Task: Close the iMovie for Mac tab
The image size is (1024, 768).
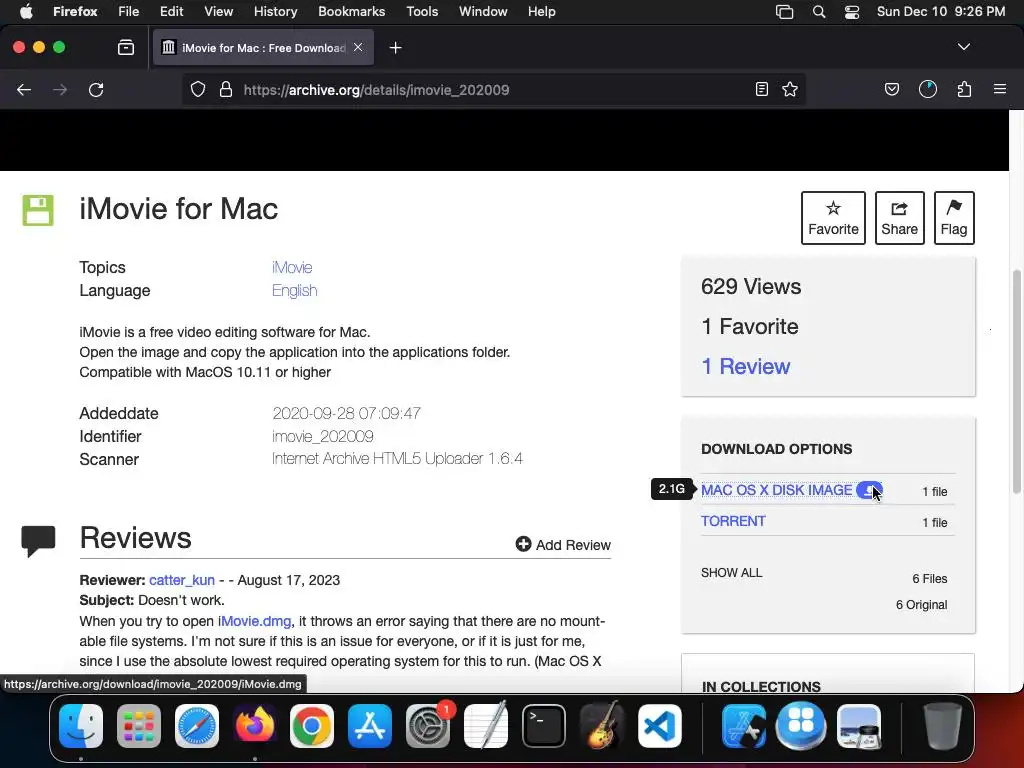Action: click(x=358, y=47)
